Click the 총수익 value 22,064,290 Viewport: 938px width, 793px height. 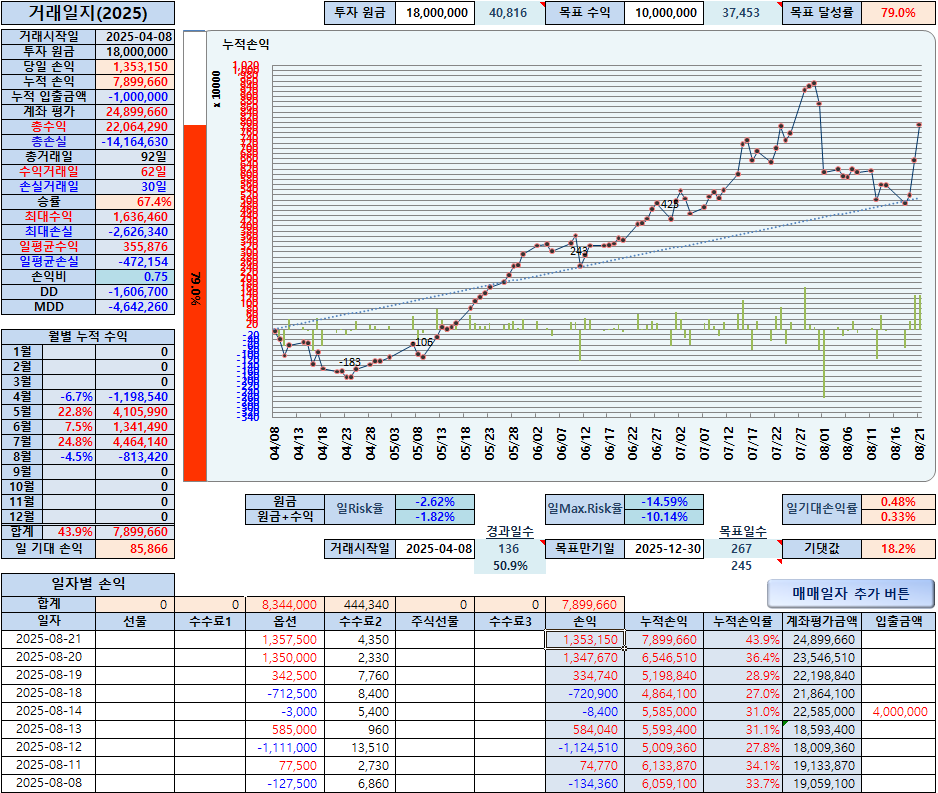coord(135,127)
